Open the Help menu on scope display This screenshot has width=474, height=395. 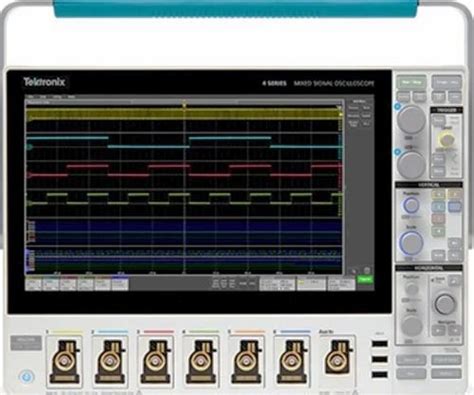[71, 97]
